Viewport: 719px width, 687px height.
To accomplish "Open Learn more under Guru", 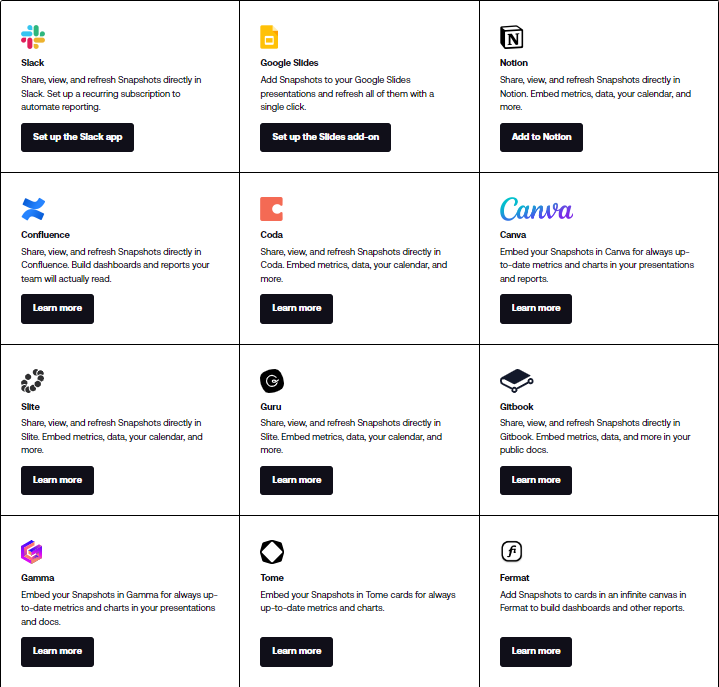I will click(296, 480).
